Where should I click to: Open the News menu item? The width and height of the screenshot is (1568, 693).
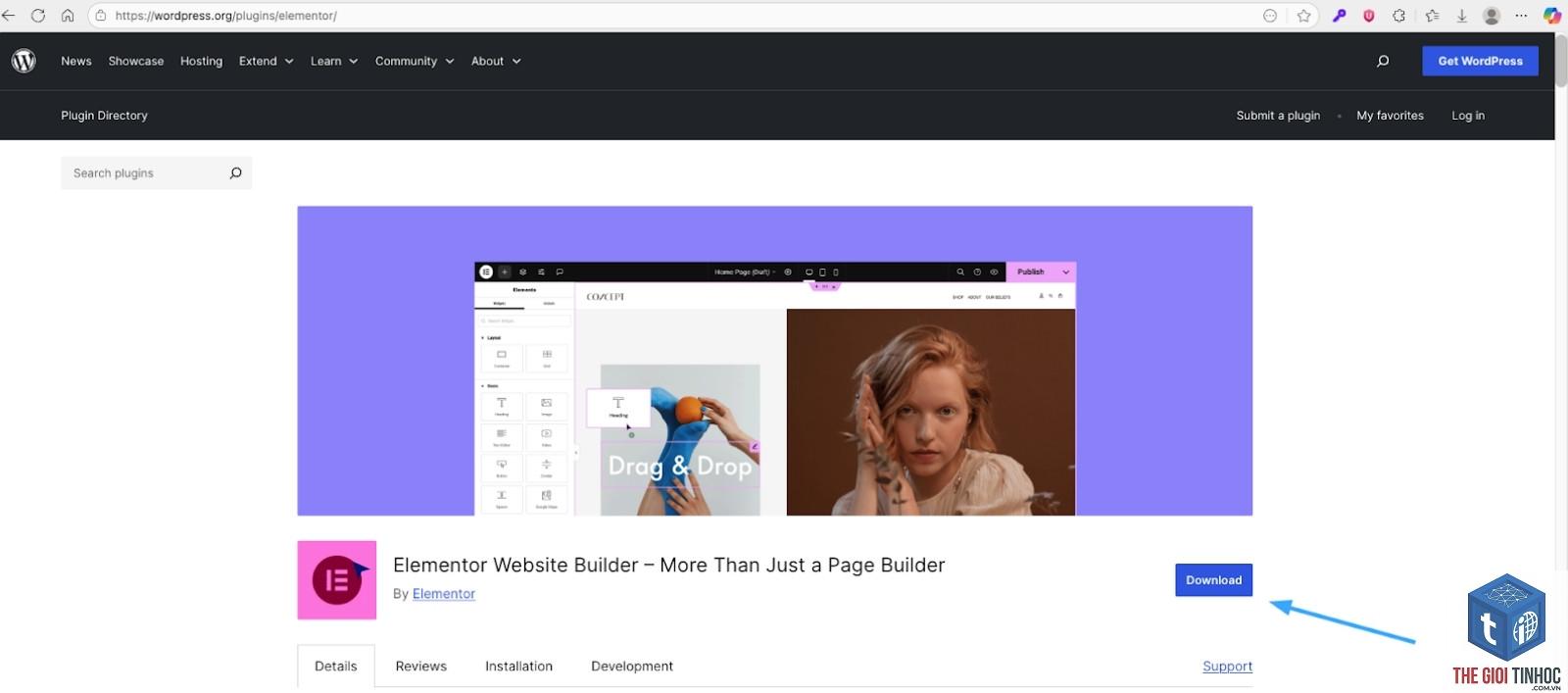pos(76,61)
